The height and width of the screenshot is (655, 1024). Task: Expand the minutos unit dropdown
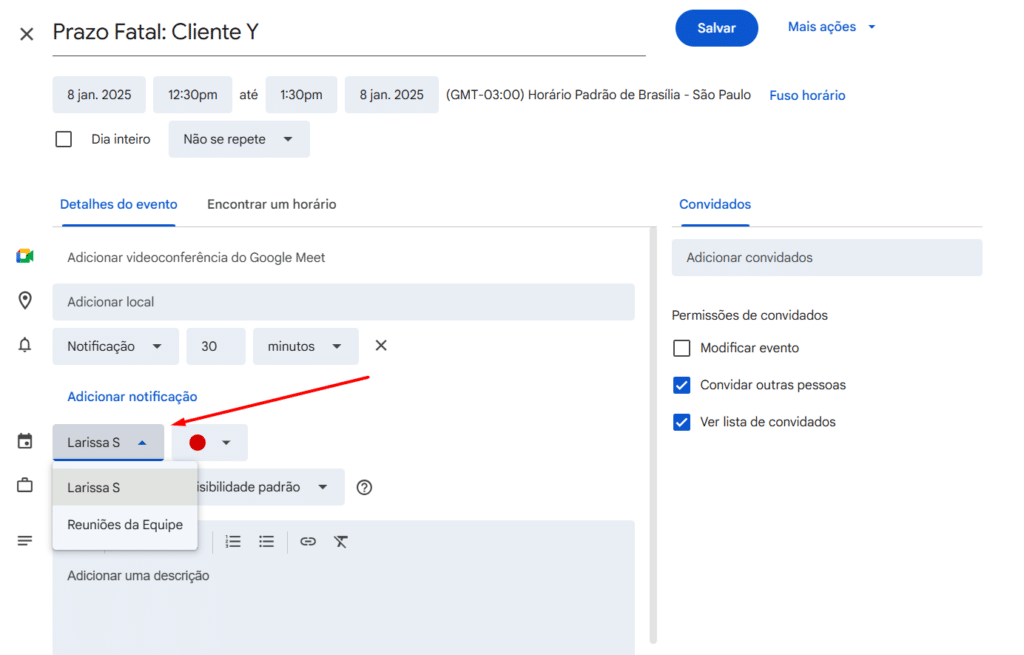coord(305,346)
